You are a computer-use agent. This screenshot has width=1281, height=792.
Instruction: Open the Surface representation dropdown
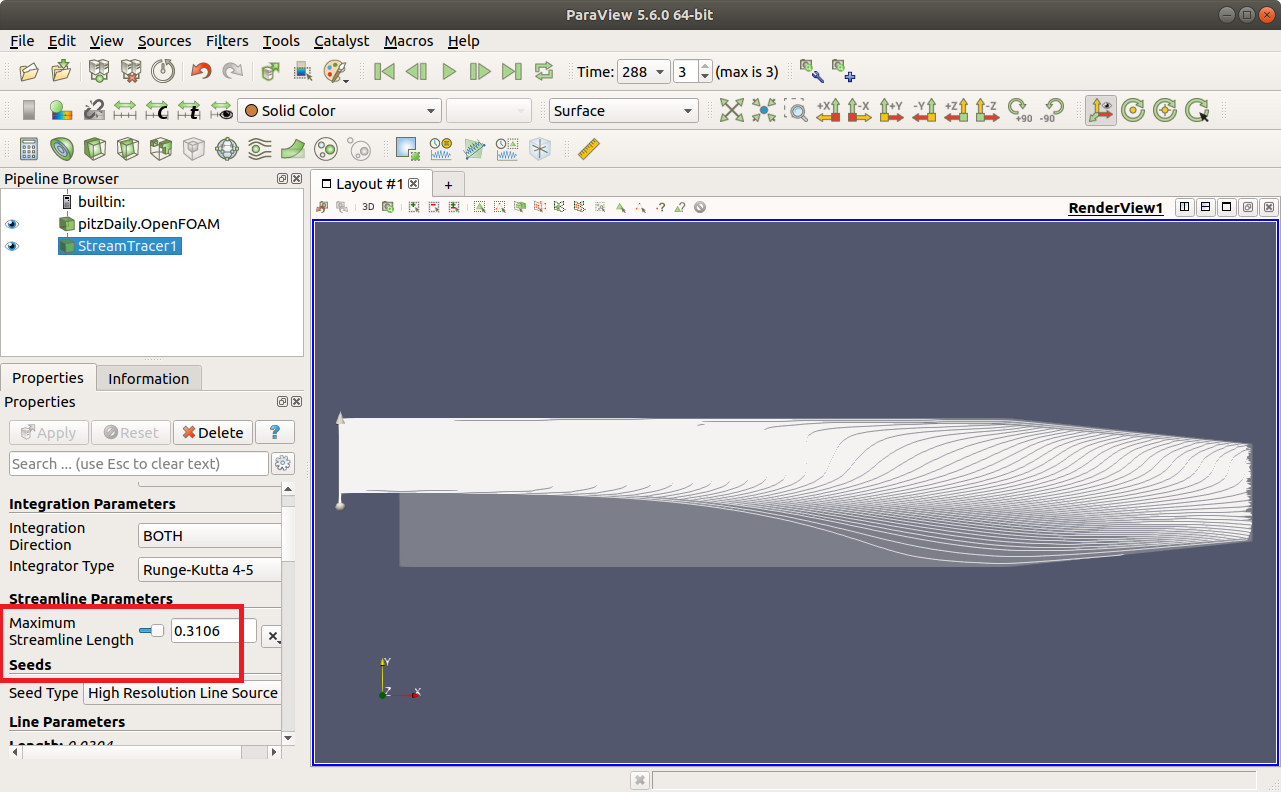623,110
